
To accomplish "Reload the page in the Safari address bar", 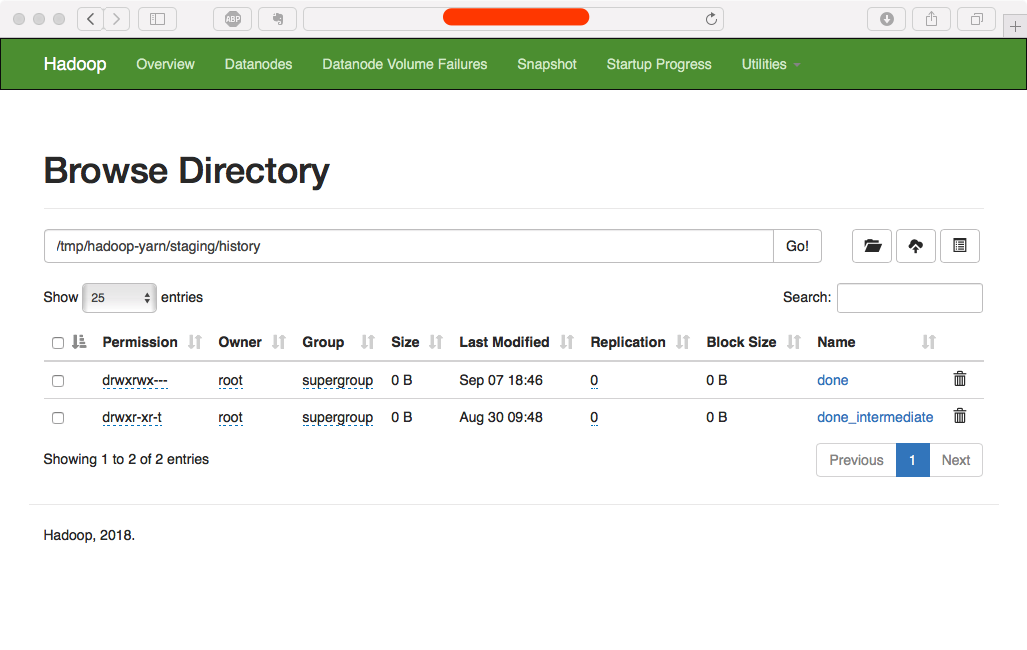I will pyautogui.click(x=711, y=19).
